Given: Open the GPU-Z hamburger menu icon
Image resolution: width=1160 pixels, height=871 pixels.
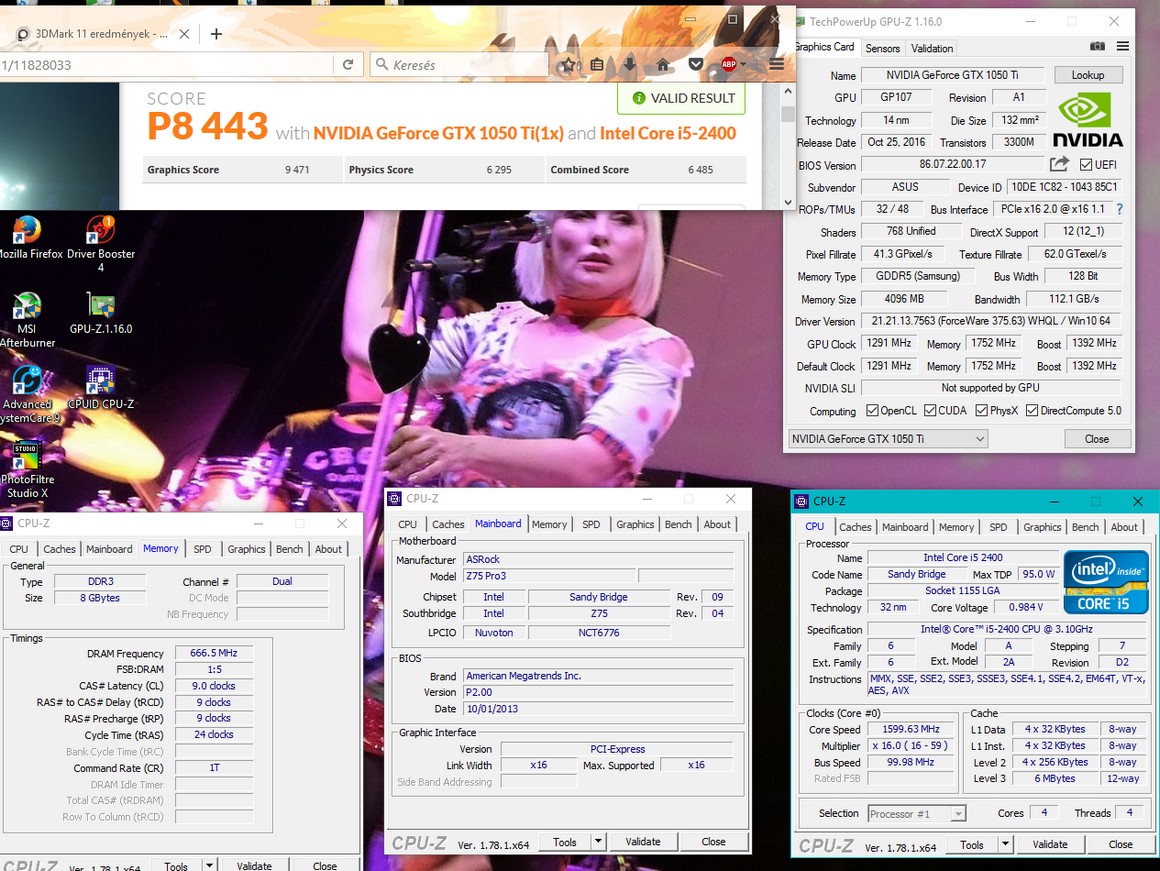Looking at the screenshot, I should point(1123,46).
